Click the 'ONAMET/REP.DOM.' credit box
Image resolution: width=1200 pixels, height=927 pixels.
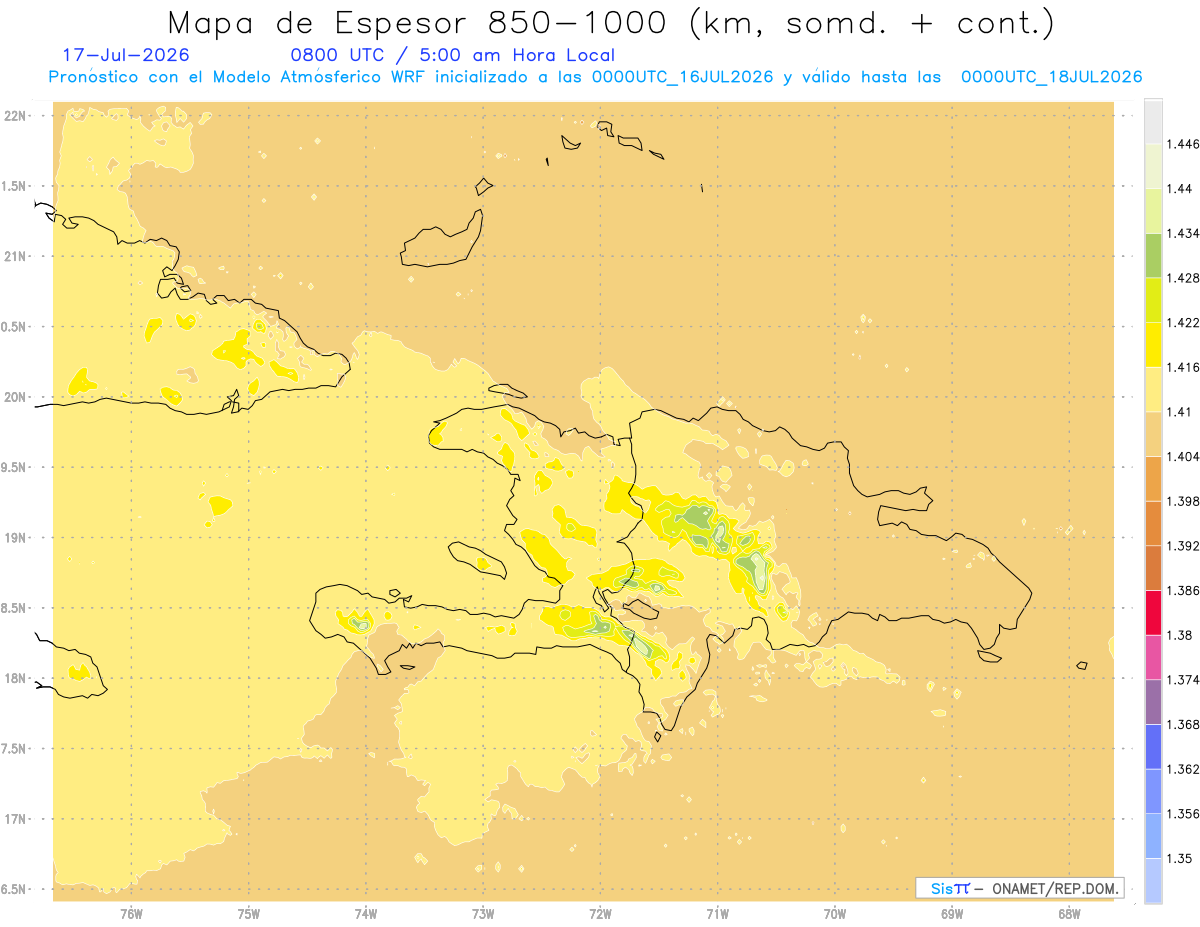(1020, 888)
